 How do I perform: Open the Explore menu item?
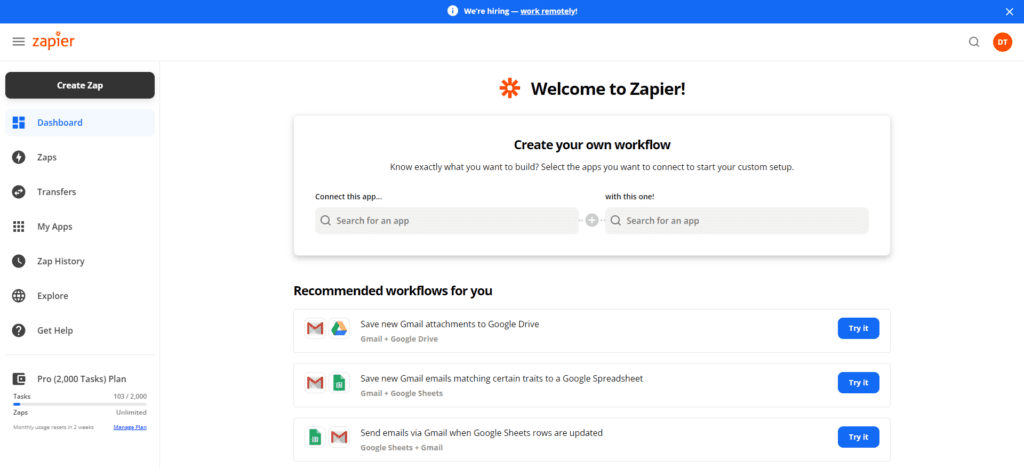(53, 296)
